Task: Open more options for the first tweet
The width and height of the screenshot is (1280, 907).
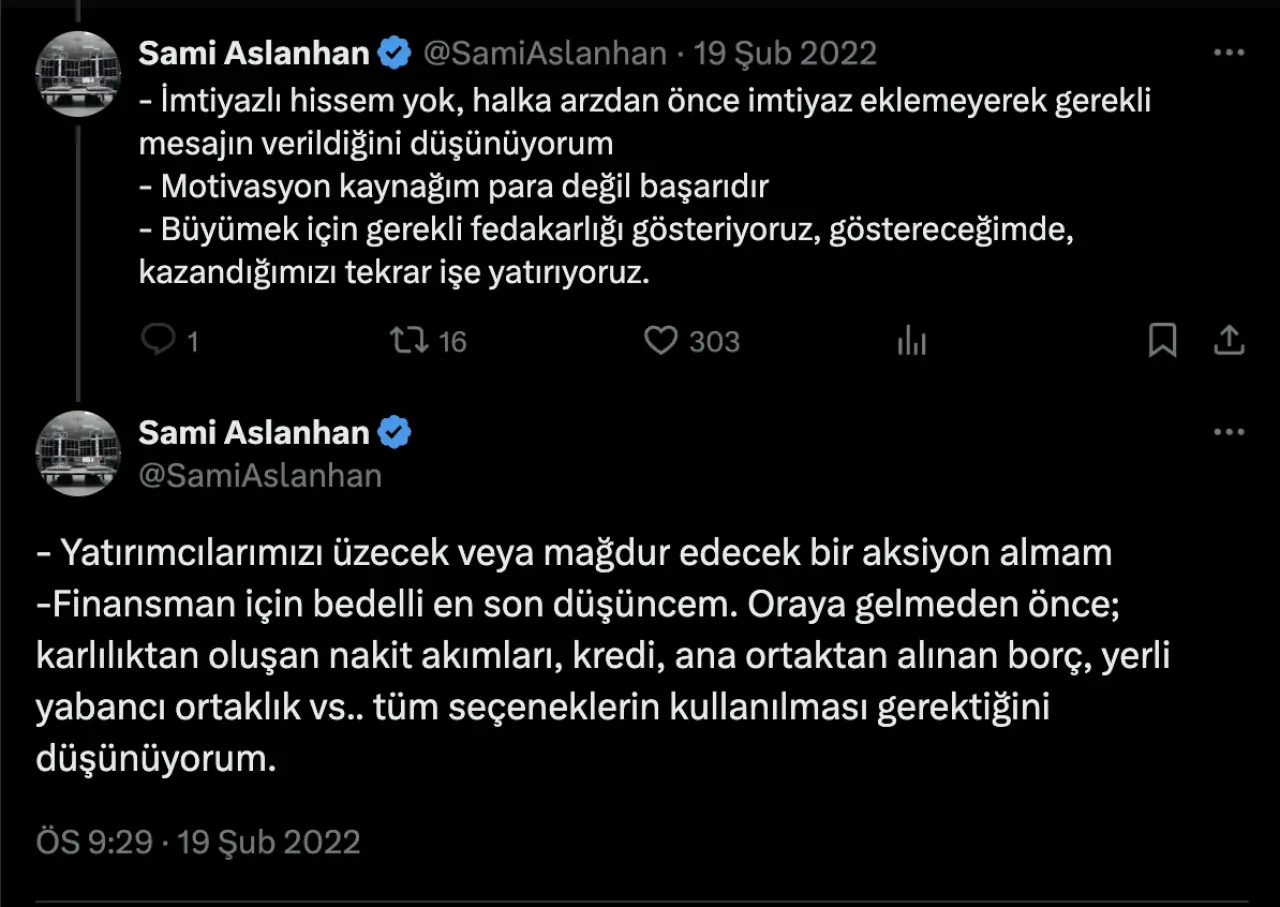Action: (x=1228, y=53)
